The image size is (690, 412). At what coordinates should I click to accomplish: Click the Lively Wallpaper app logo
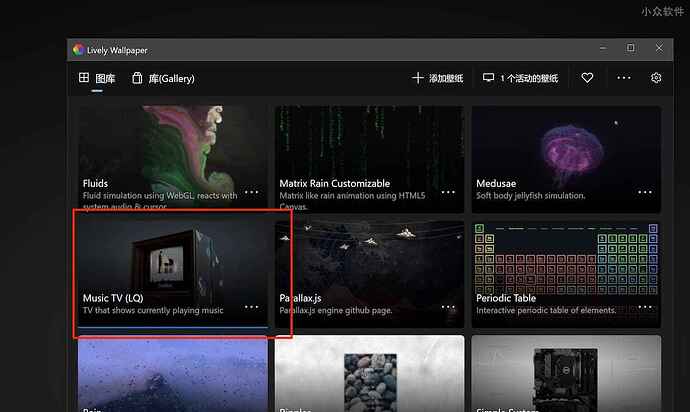[79, 49]
